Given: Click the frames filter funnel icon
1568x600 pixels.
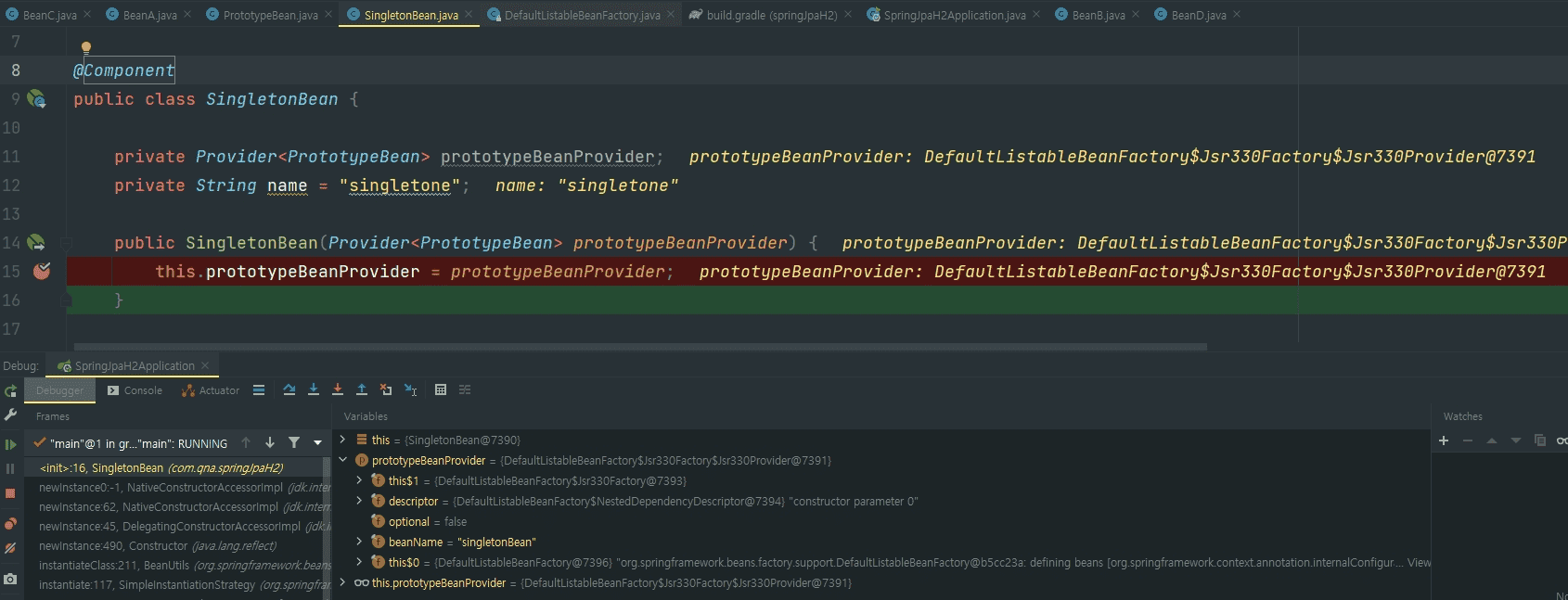Looking at the screenshot, I should point(294,443).
